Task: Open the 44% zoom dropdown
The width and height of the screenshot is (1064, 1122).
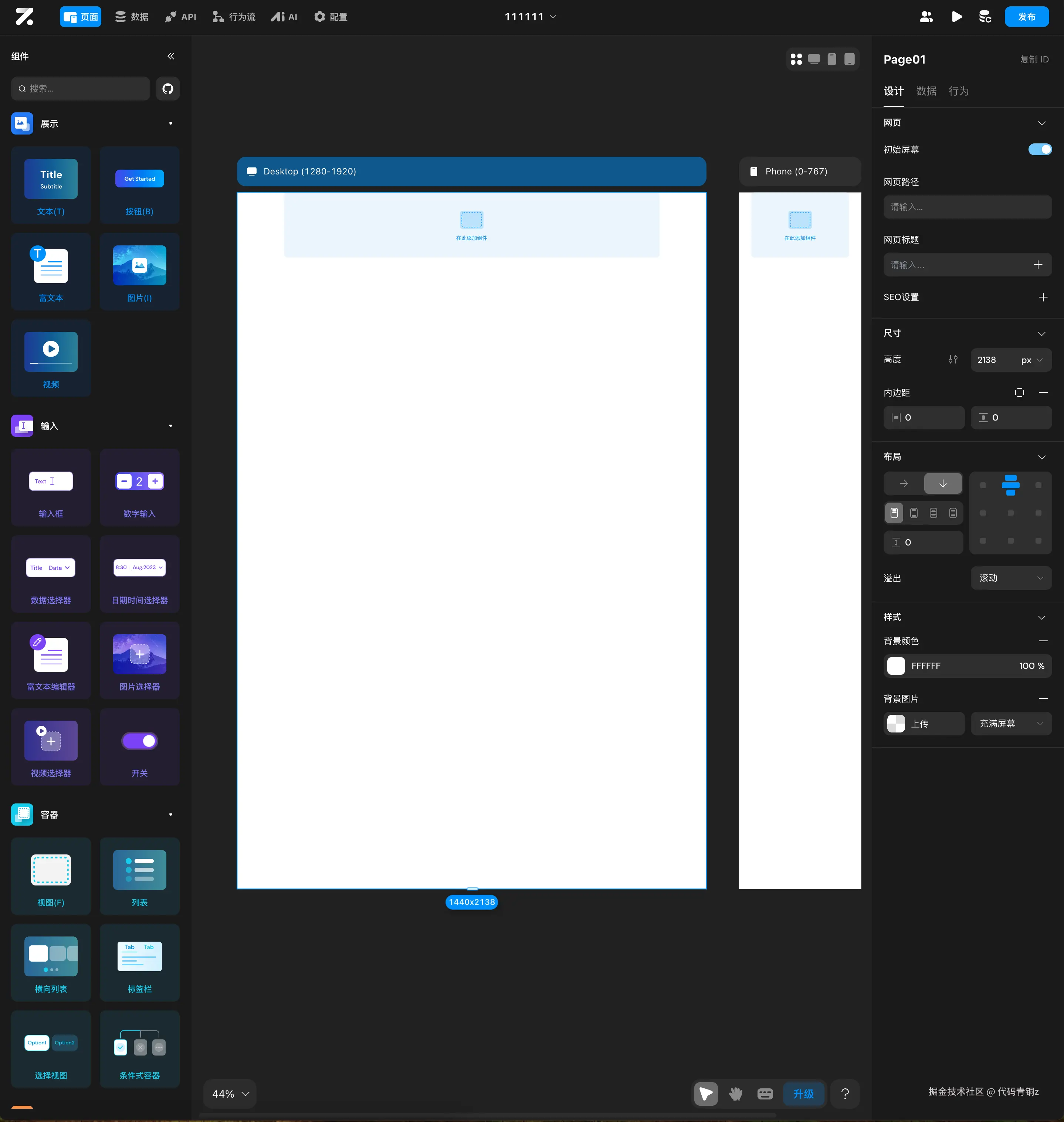Action: (230, 1094)
